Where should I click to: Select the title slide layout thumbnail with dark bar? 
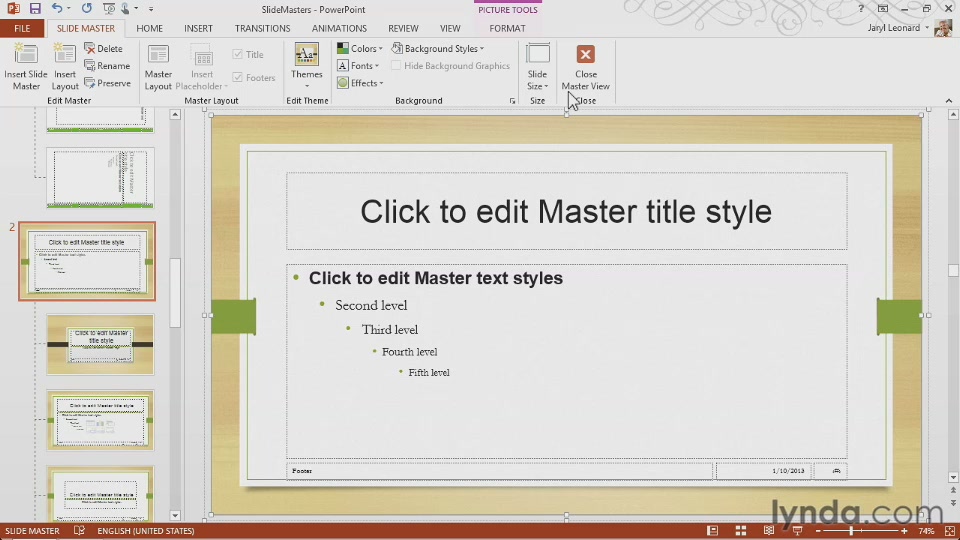click(100, 345)
